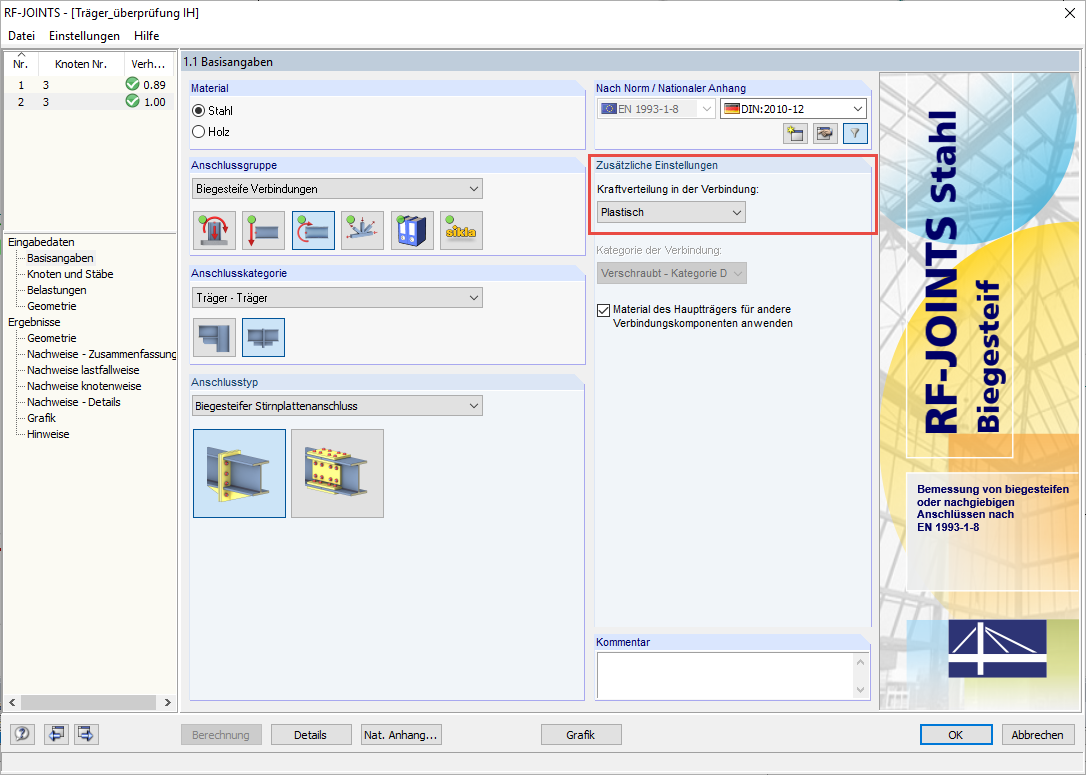Toggle main beam material checkbox
The width and height of the screenshot is (1086, 775).
603,310
